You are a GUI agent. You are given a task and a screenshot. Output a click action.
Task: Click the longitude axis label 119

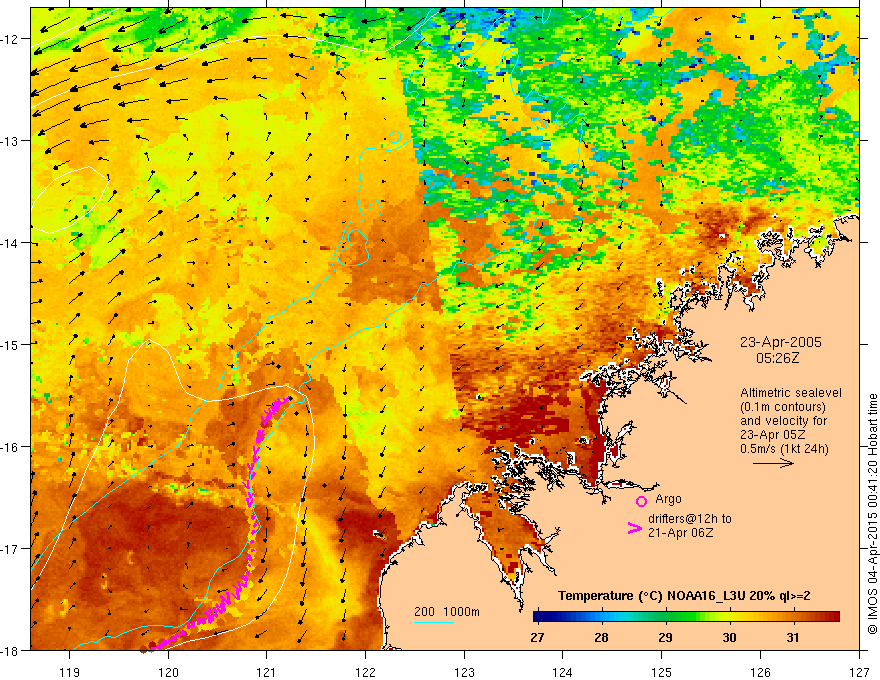coord(70,672)
